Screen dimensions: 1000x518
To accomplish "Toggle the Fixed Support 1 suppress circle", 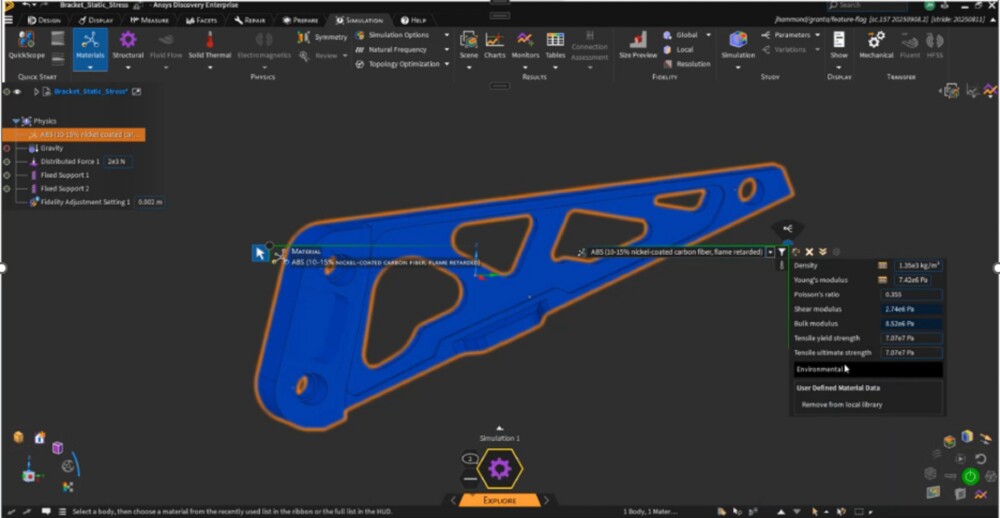I will tap(7, 175).
